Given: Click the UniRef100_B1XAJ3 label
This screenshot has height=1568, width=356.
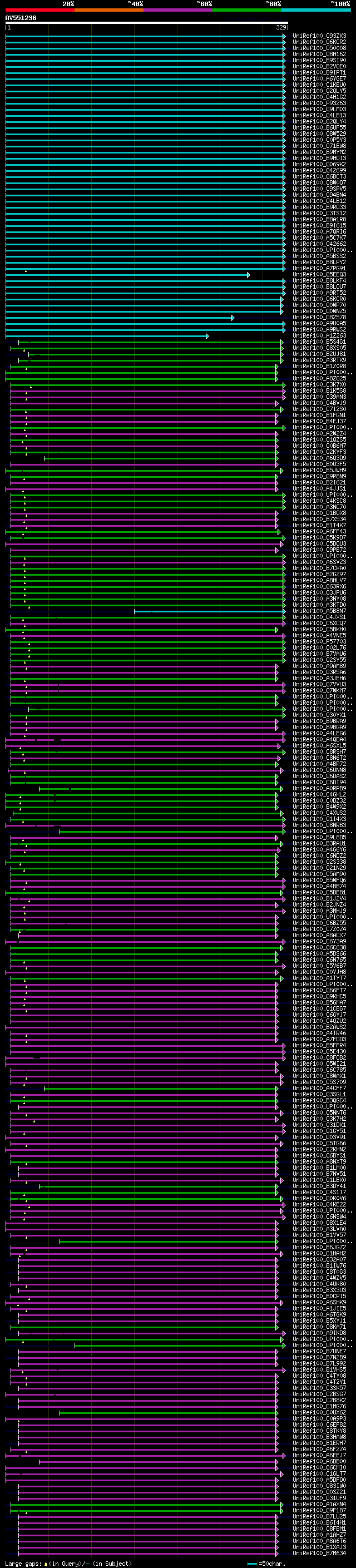Looking at the screenshot, I should click(319, 1547).
